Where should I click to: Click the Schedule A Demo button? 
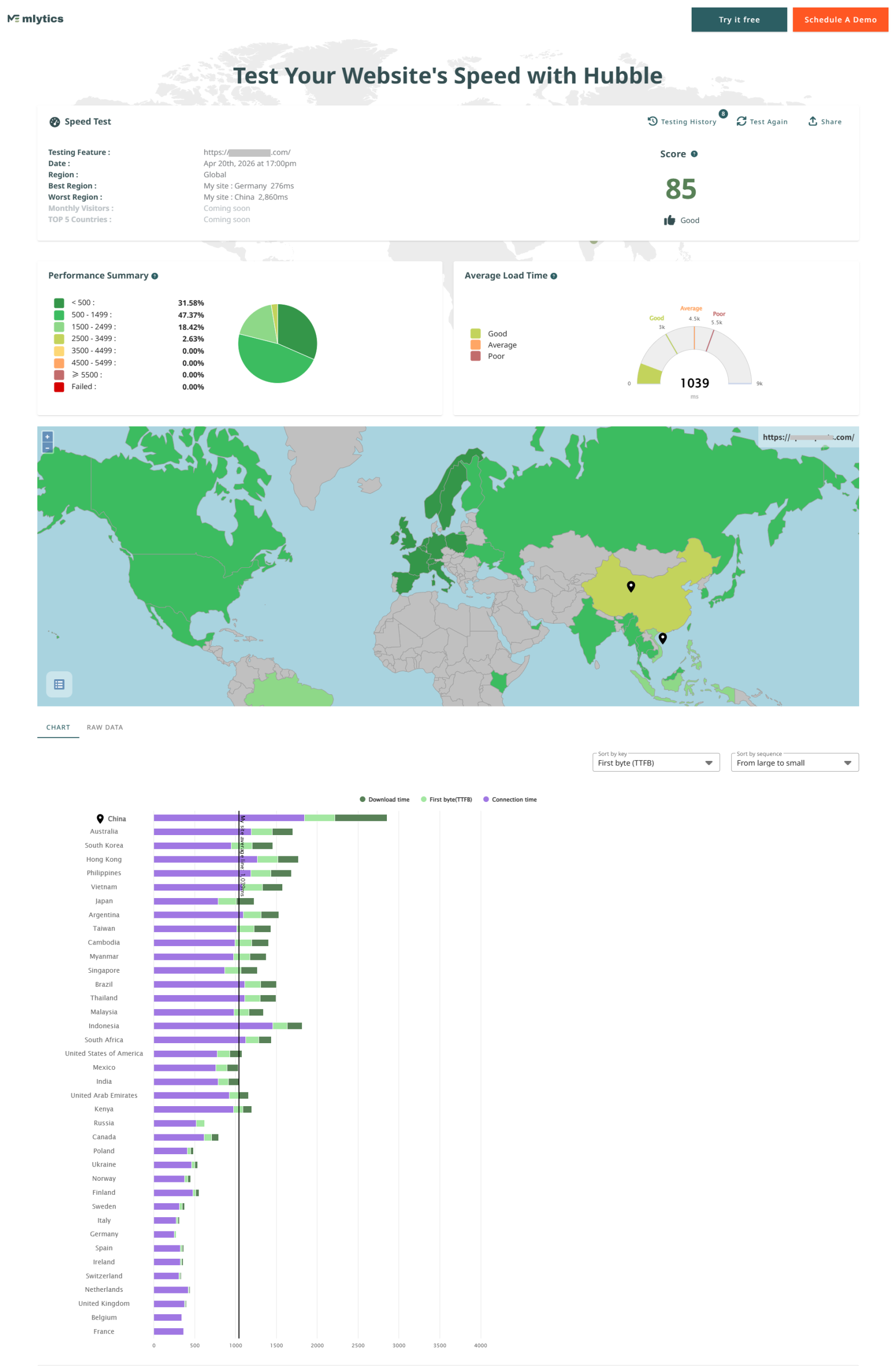click(x=840, y=20)
